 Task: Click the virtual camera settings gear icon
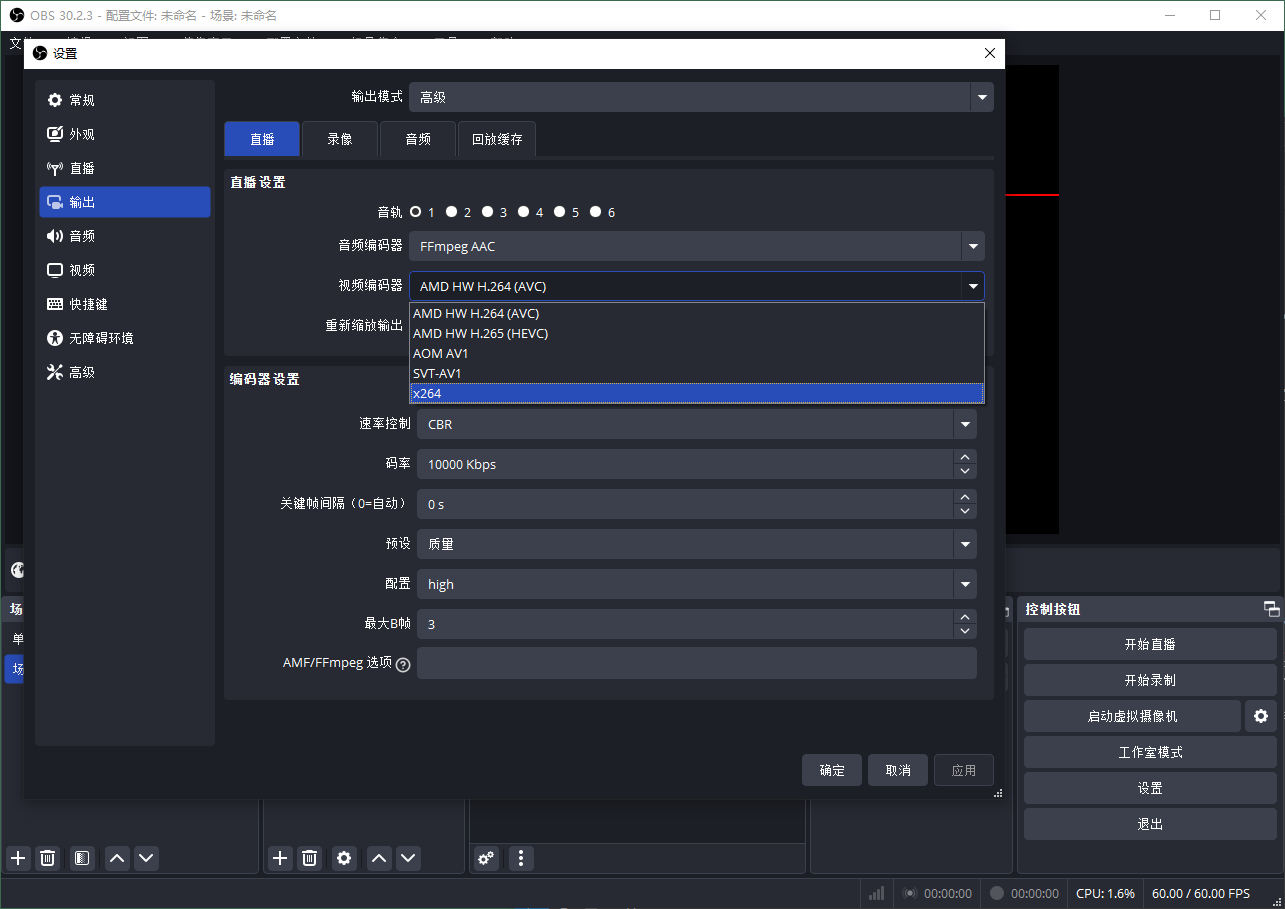pos(1260,716)
